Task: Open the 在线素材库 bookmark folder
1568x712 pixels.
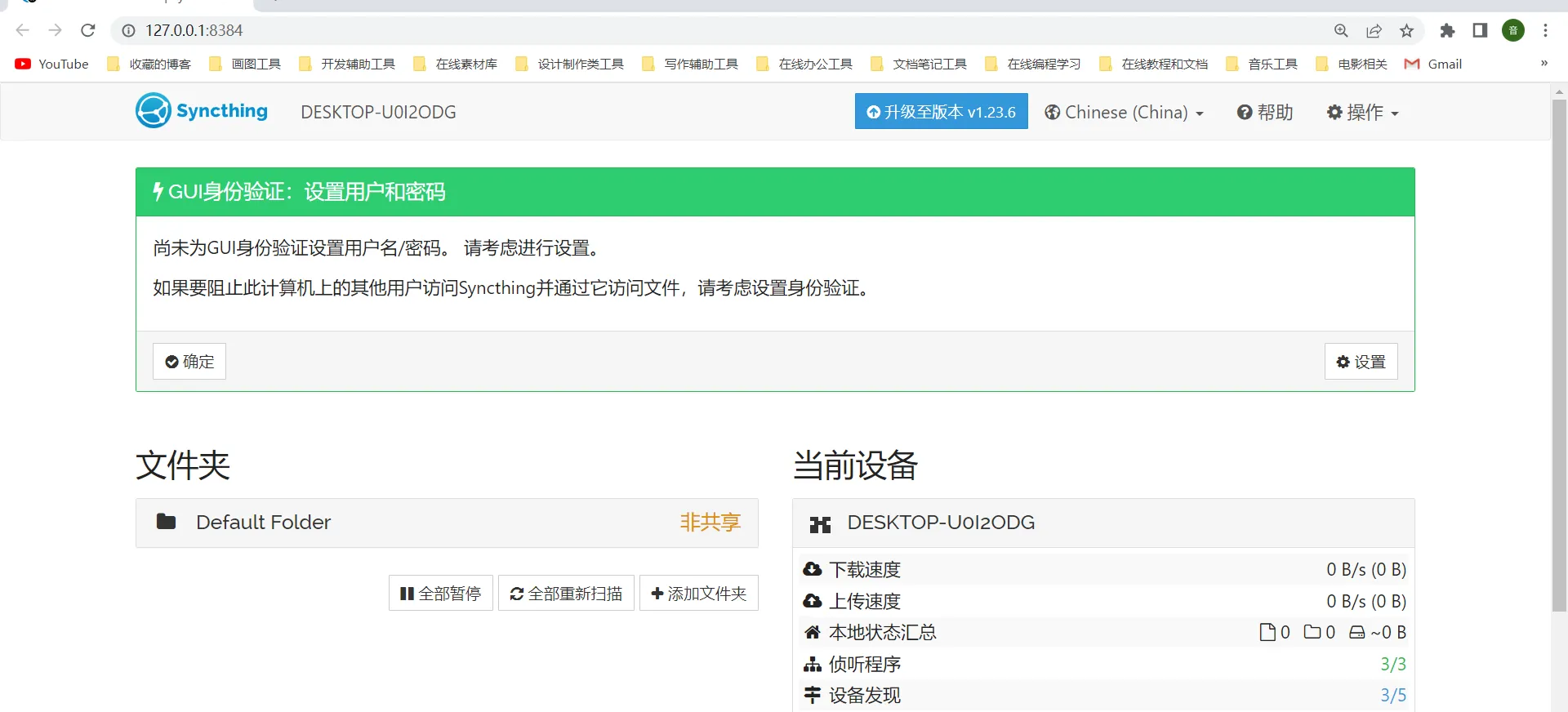Action: pyautogui.click(x=456, y=64)
